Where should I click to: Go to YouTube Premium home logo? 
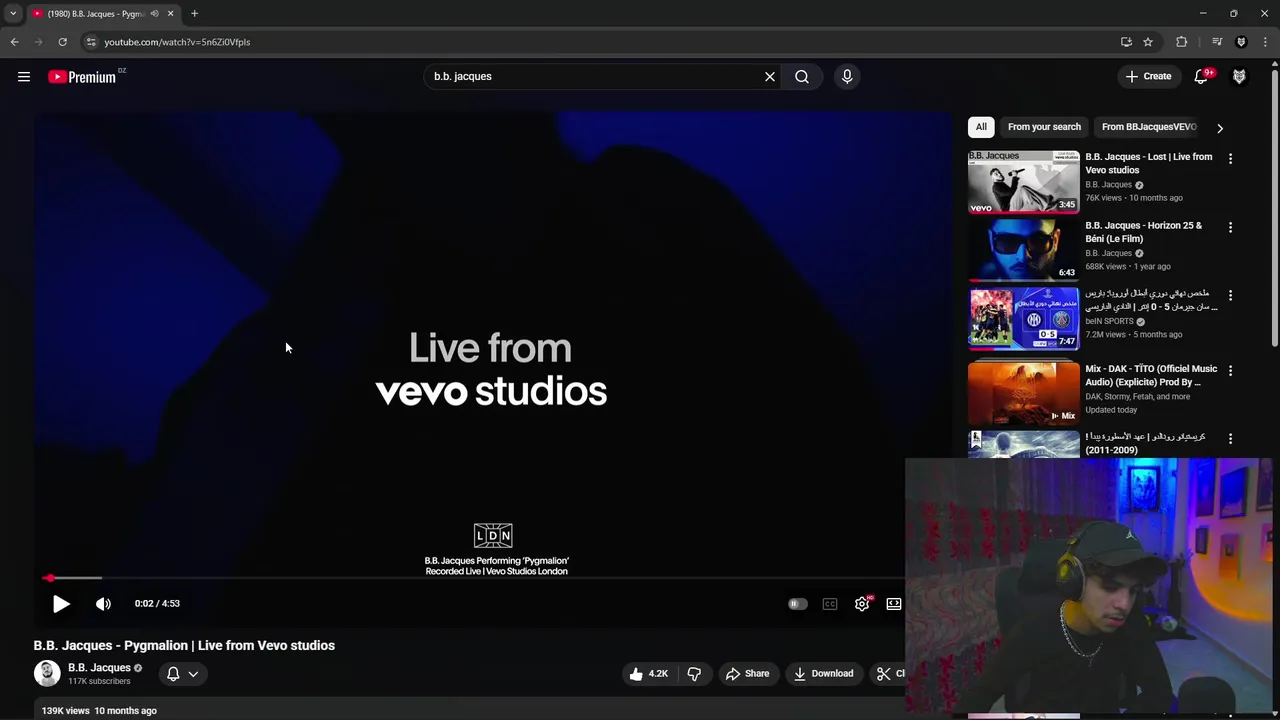coord(82,77)
